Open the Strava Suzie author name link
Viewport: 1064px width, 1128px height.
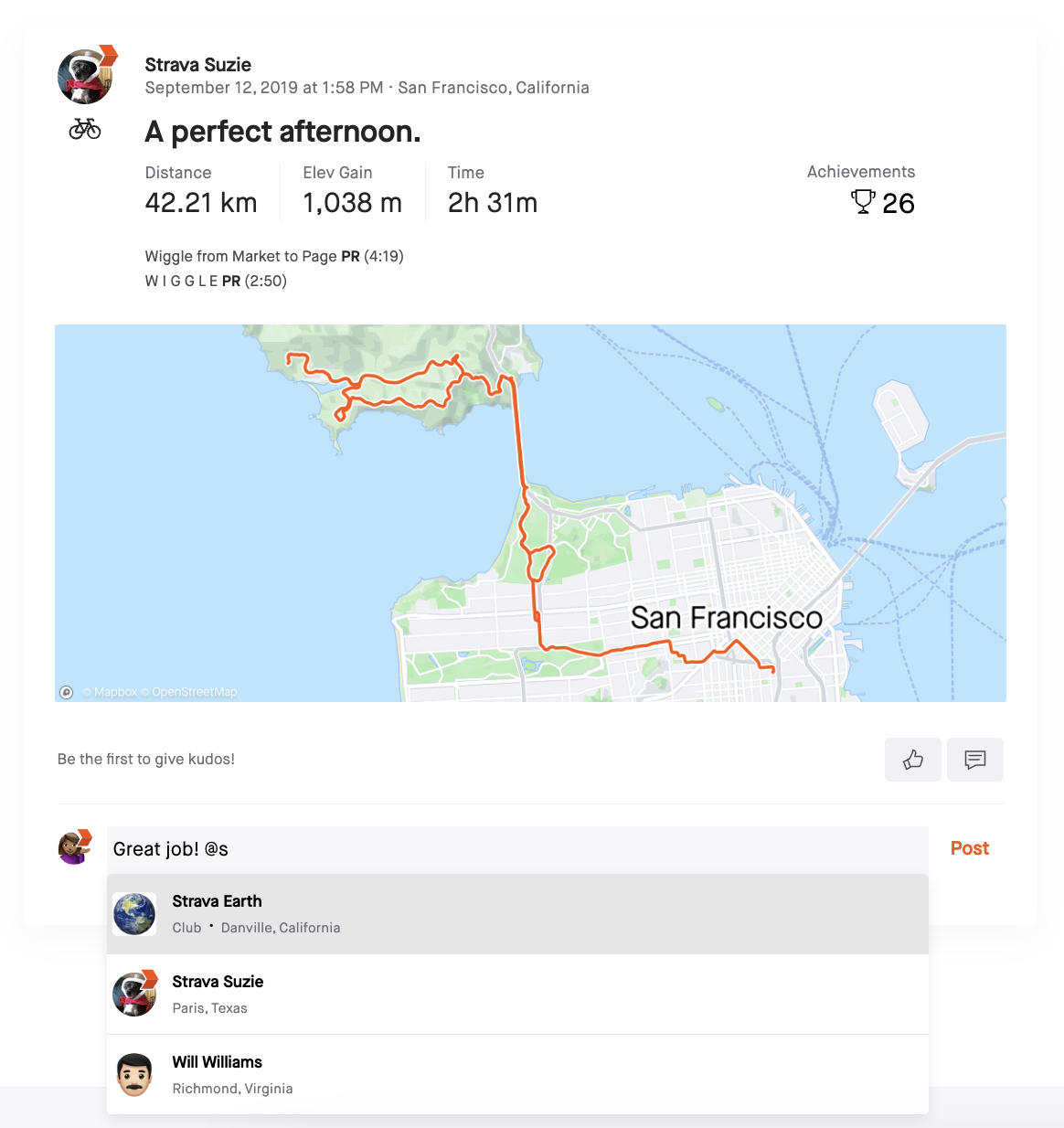pos(197,65)
